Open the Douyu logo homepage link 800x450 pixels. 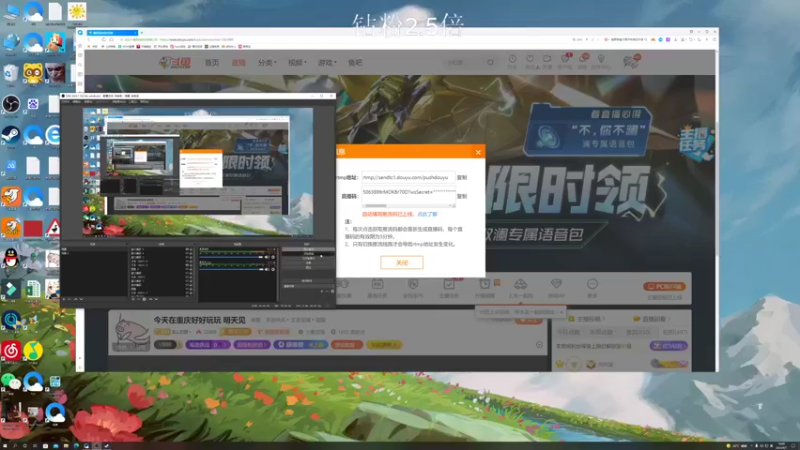click(175, 63)
